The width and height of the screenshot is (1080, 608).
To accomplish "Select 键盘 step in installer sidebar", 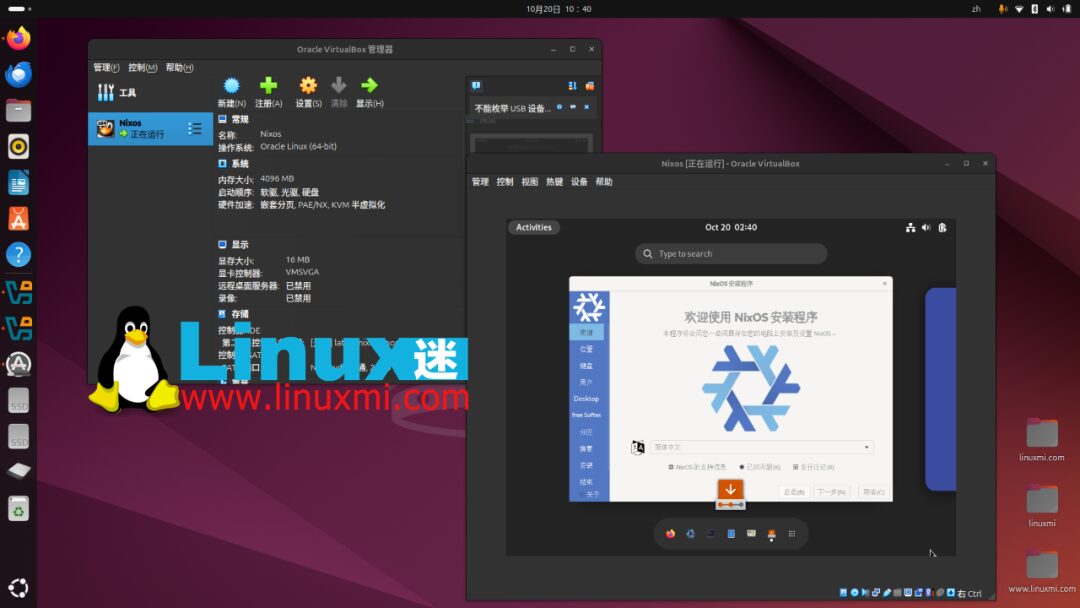I will coord(586,366).
